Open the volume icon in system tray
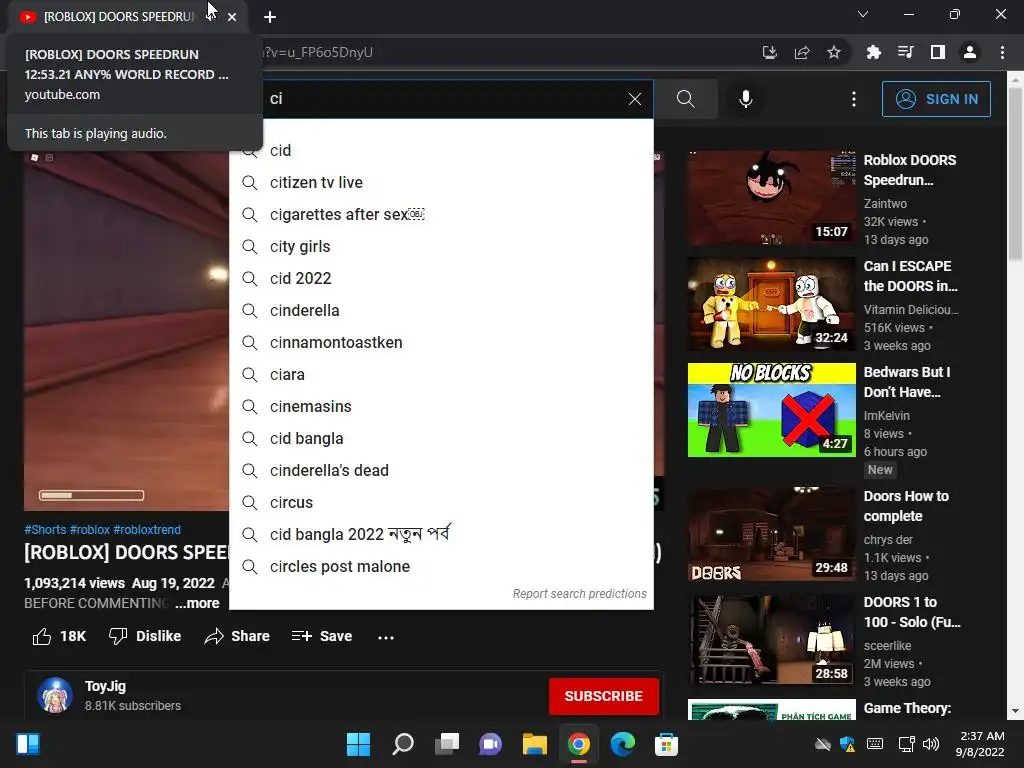1024x768 pixels. [931, 744]
